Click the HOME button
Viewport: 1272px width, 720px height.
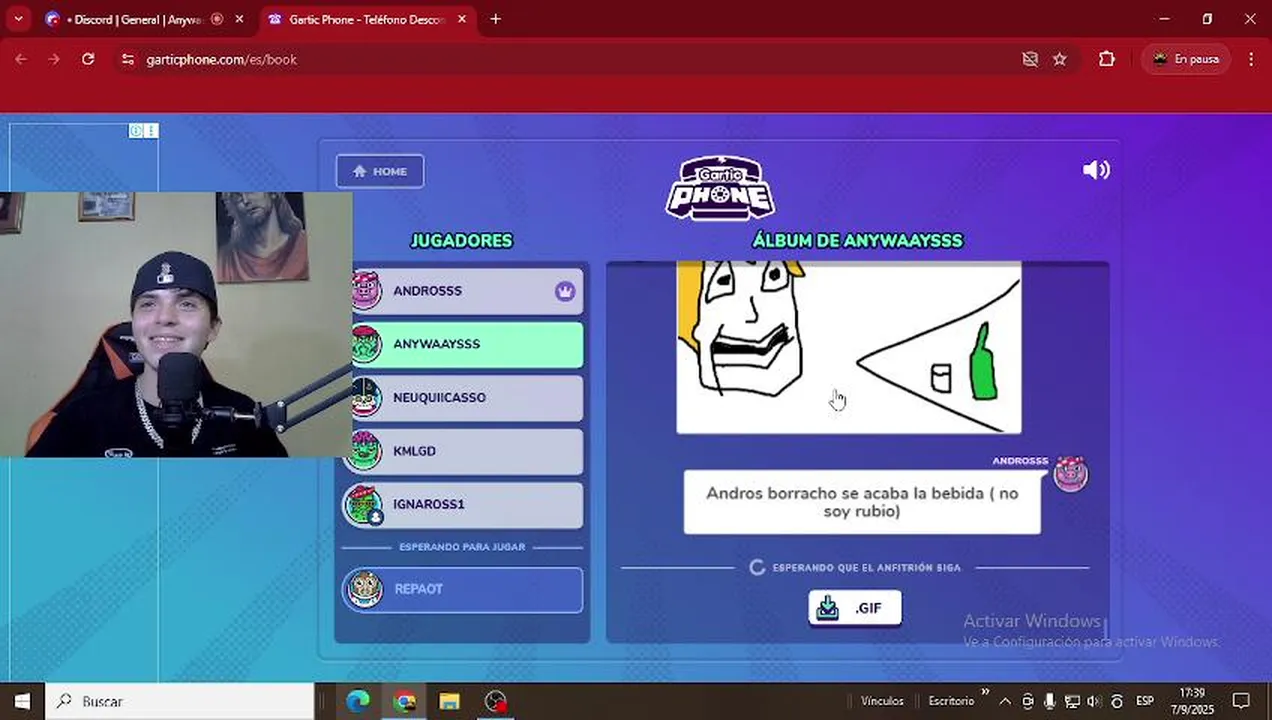pyautogui.click(x=380, y=171)
